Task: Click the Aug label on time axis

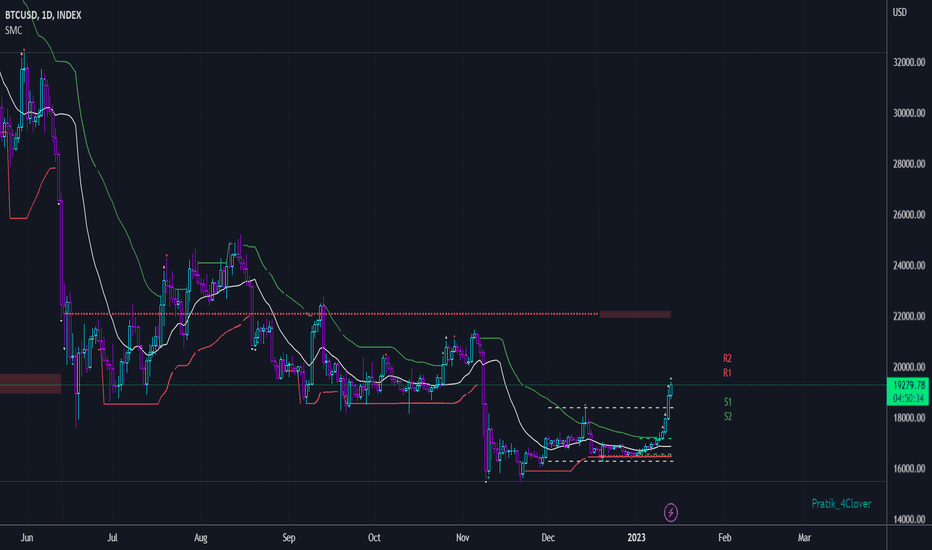Action: coord(201,538)
